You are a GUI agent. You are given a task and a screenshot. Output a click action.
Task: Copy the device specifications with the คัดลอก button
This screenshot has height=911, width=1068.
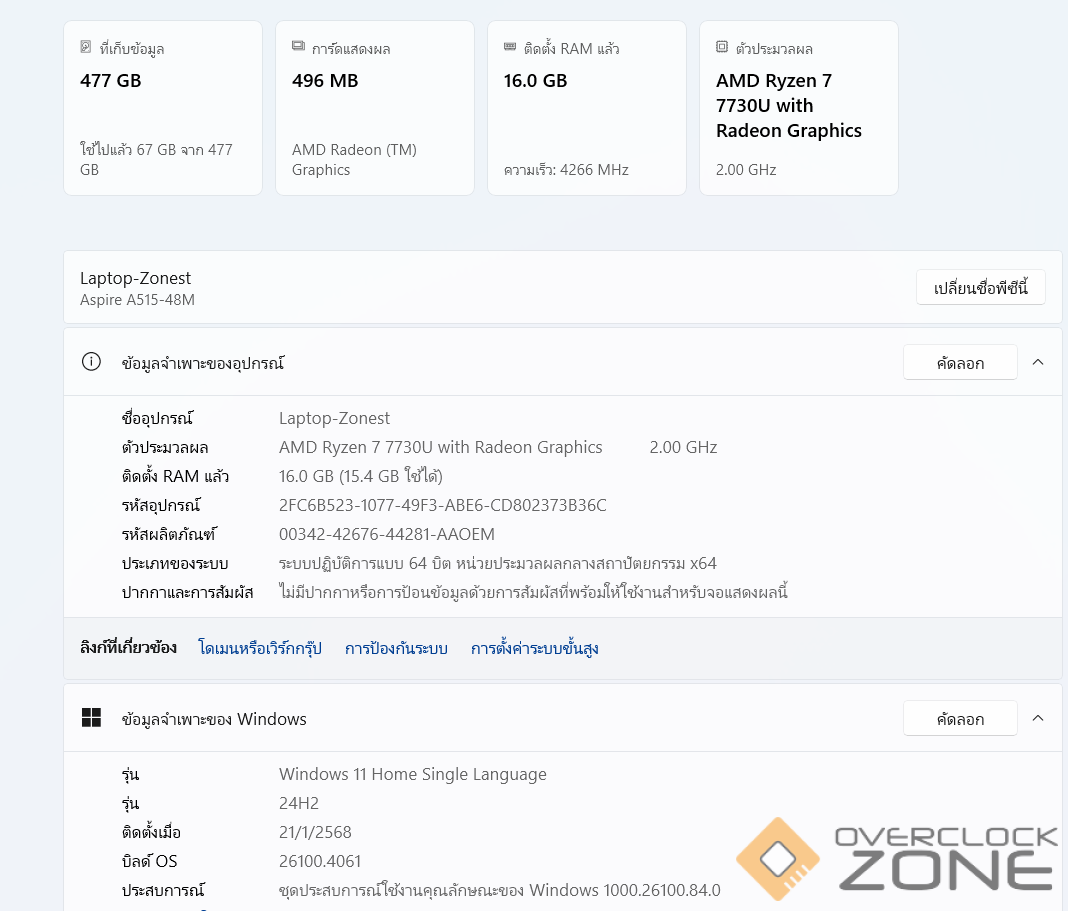[x=960, y=363]
